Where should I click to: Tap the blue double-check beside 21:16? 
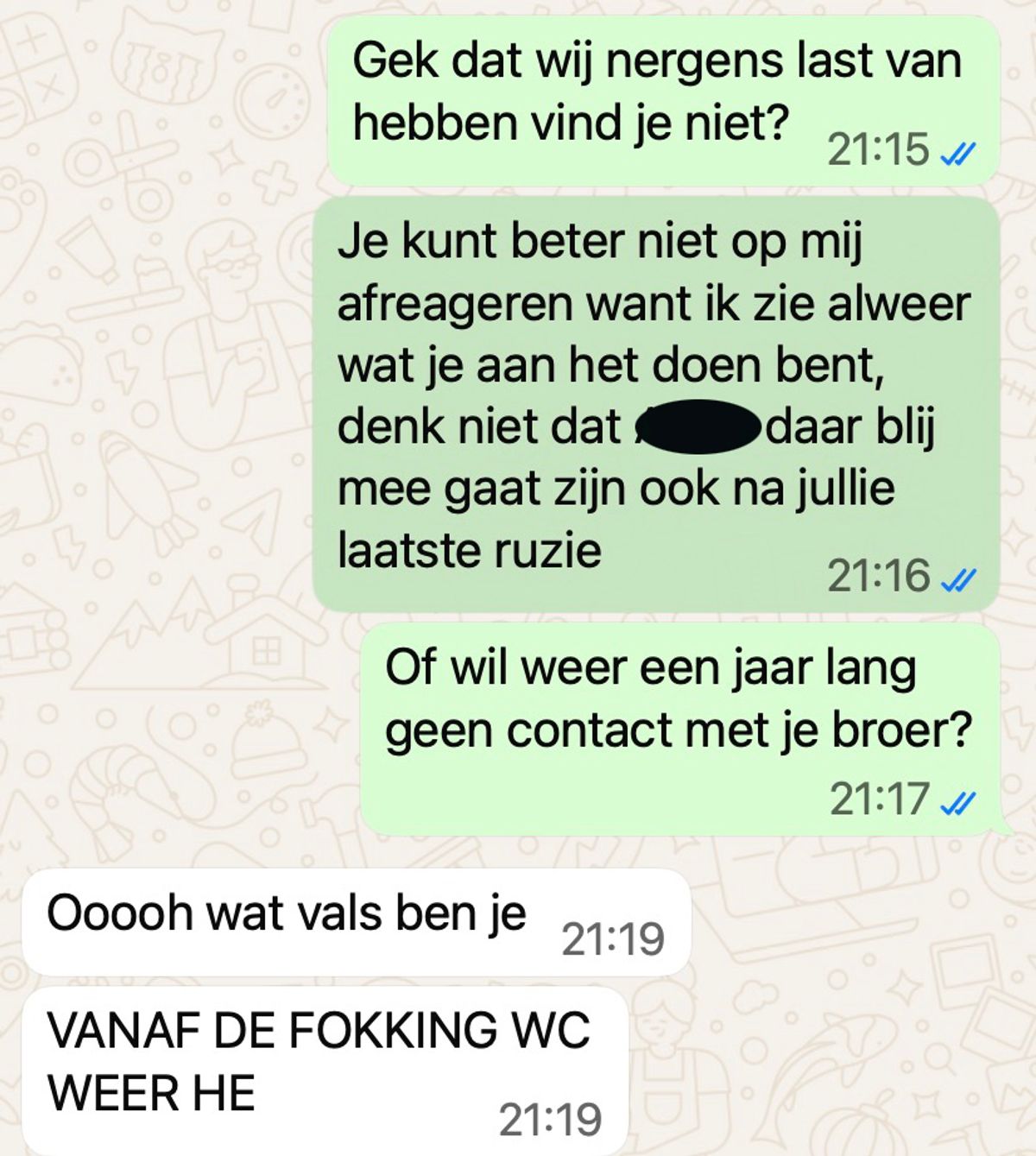point(957,580)
